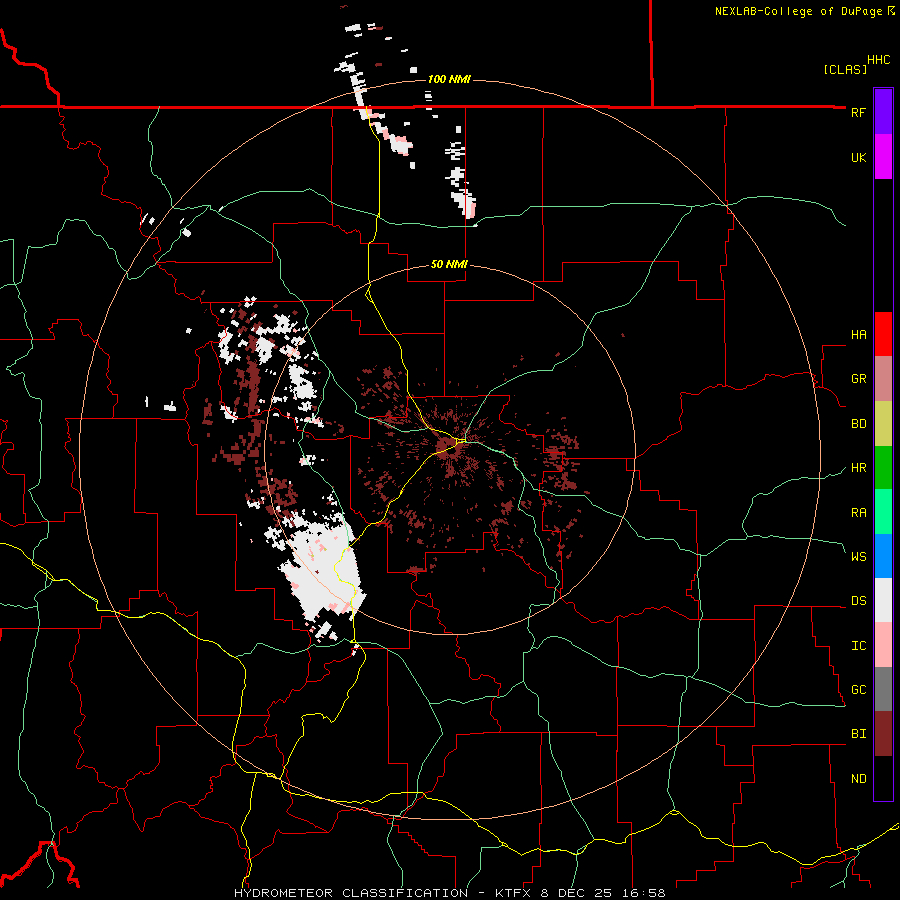The width and height of the screenshot is (900, 900).
Task: Click the DS white legend color swatch
Action: [x=883, y=600]
